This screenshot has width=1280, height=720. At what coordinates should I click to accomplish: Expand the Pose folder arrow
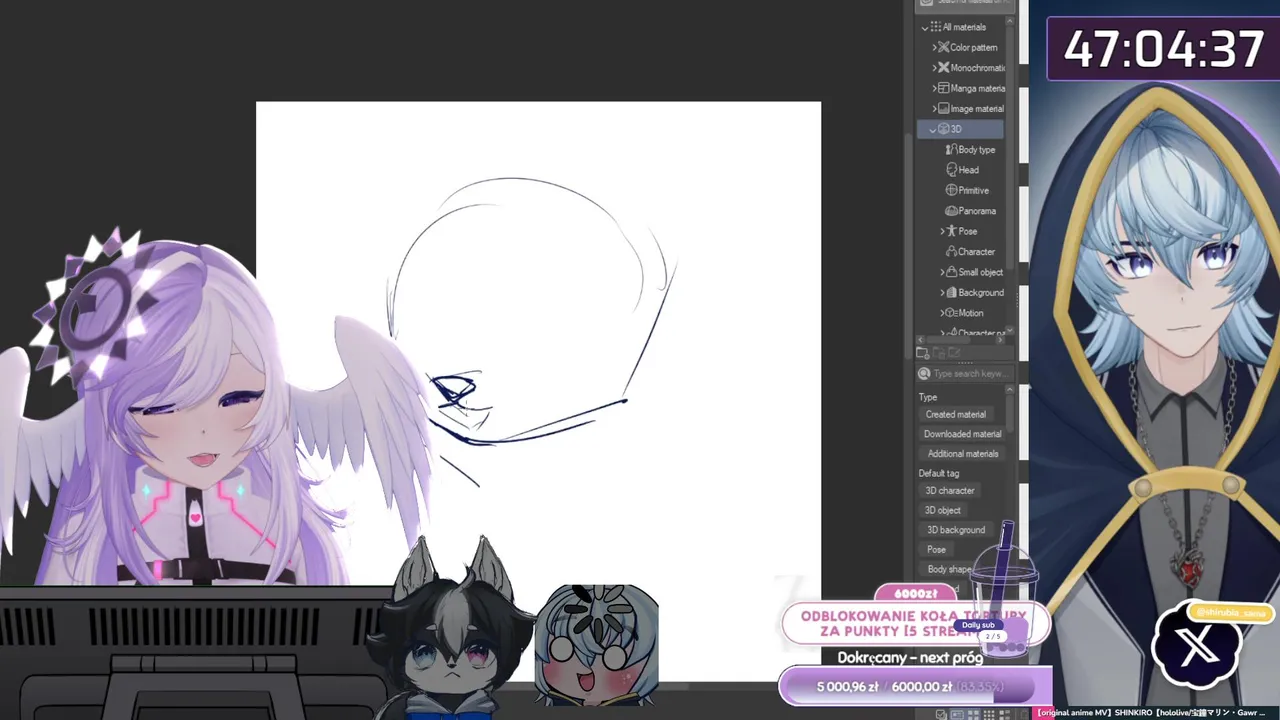tap(943, 232)
